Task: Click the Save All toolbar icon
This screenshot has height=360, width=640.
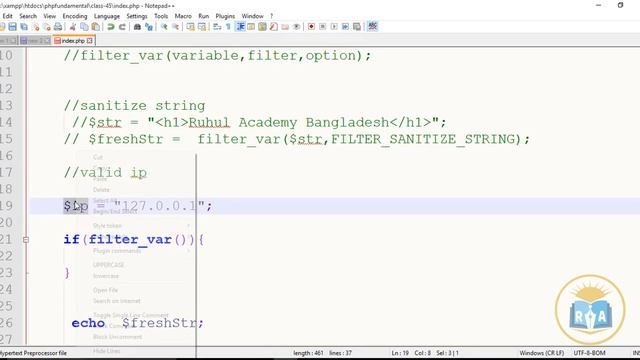Action: [24, 27]
